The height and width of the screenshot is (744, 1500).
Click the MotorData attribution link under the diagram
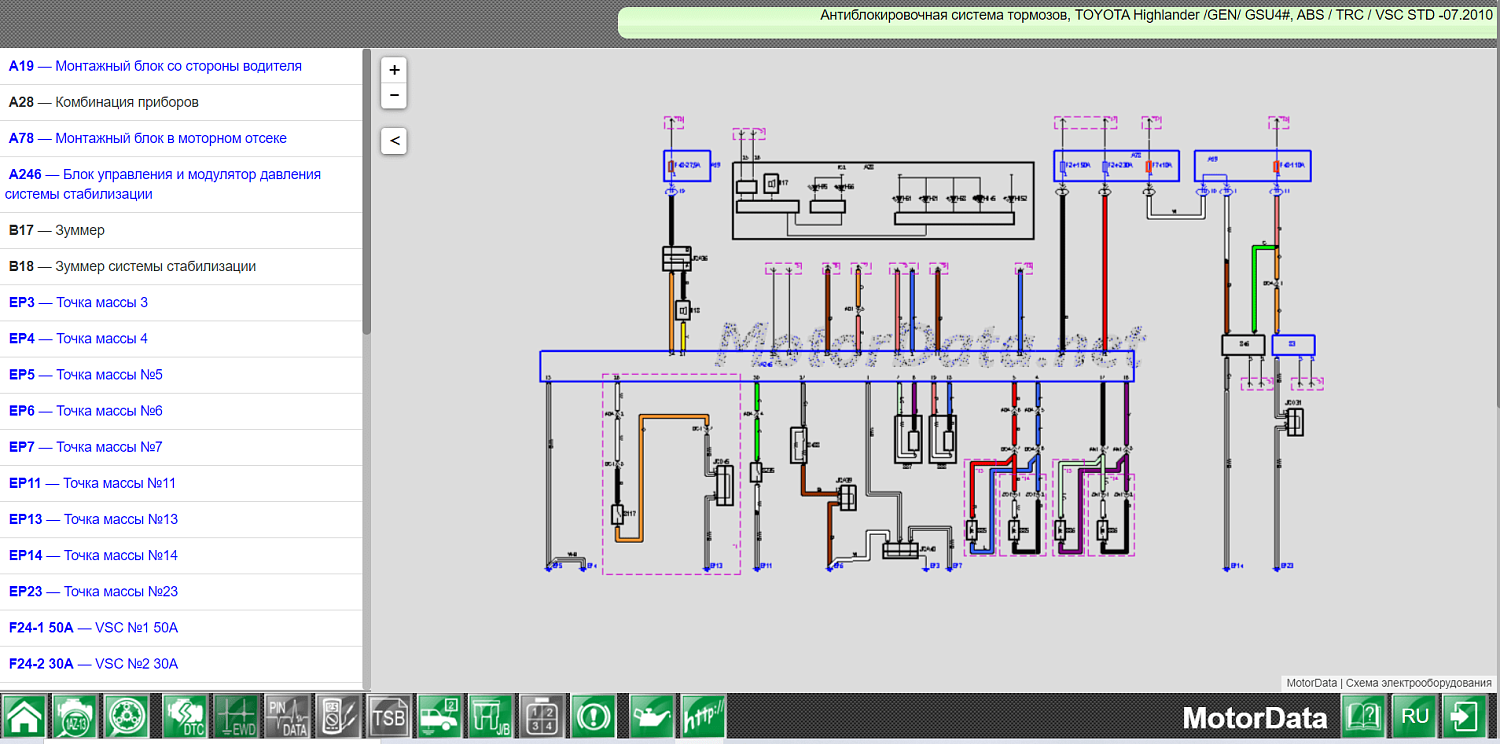1311,683
